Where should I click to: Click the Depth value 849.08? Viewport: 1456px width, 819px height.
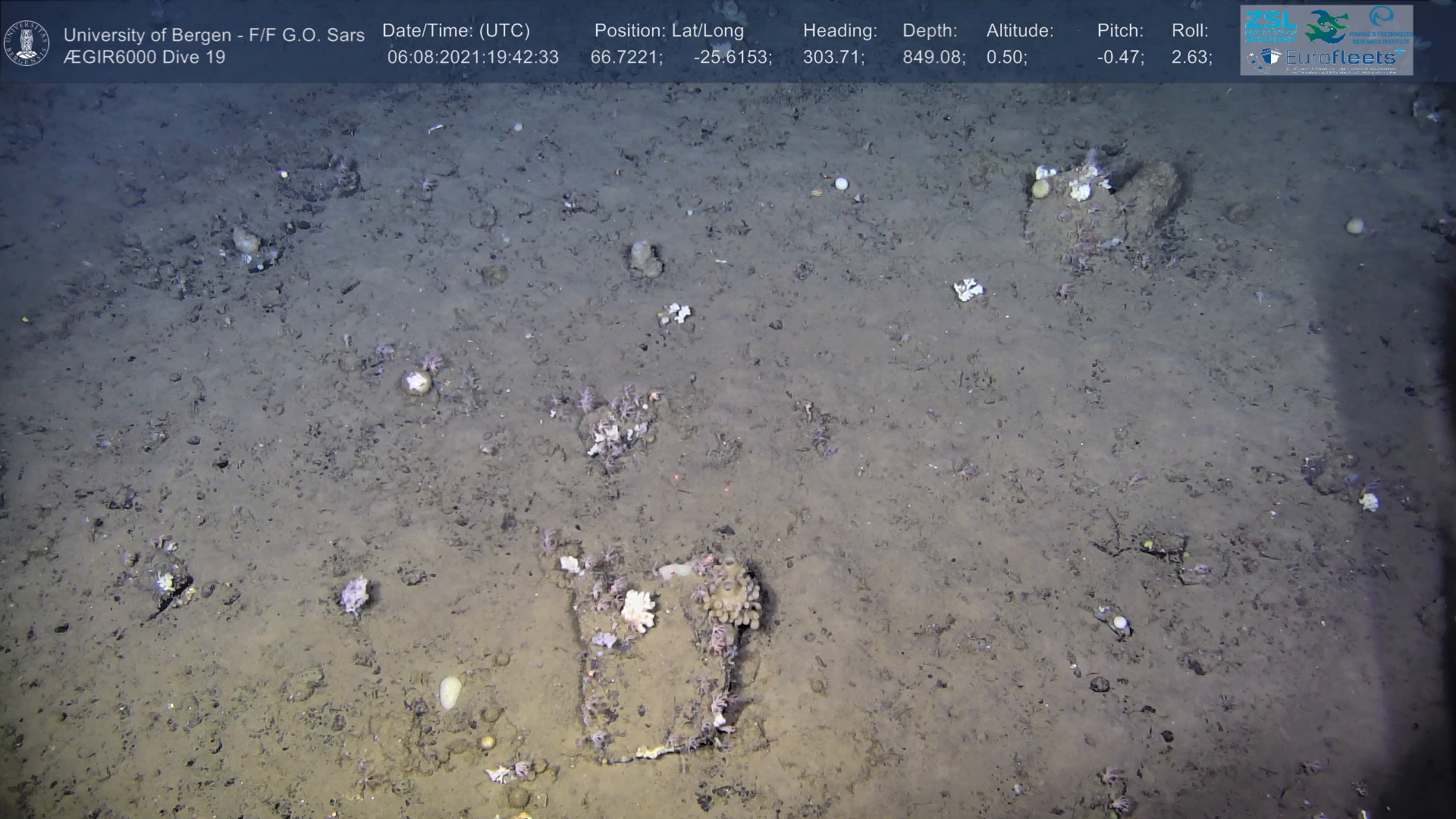pos(933,58)
